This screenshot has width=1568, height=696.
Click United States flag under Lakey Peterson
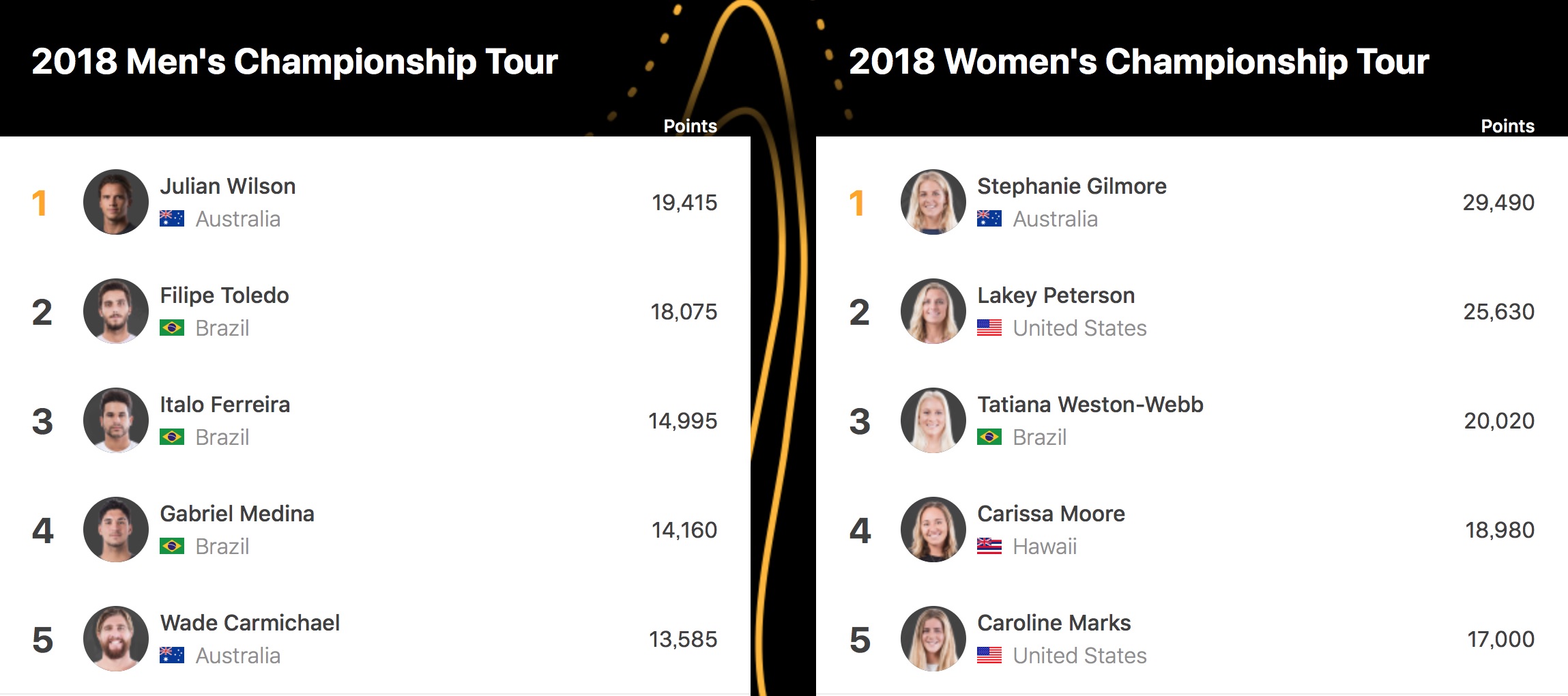point(989,328)
